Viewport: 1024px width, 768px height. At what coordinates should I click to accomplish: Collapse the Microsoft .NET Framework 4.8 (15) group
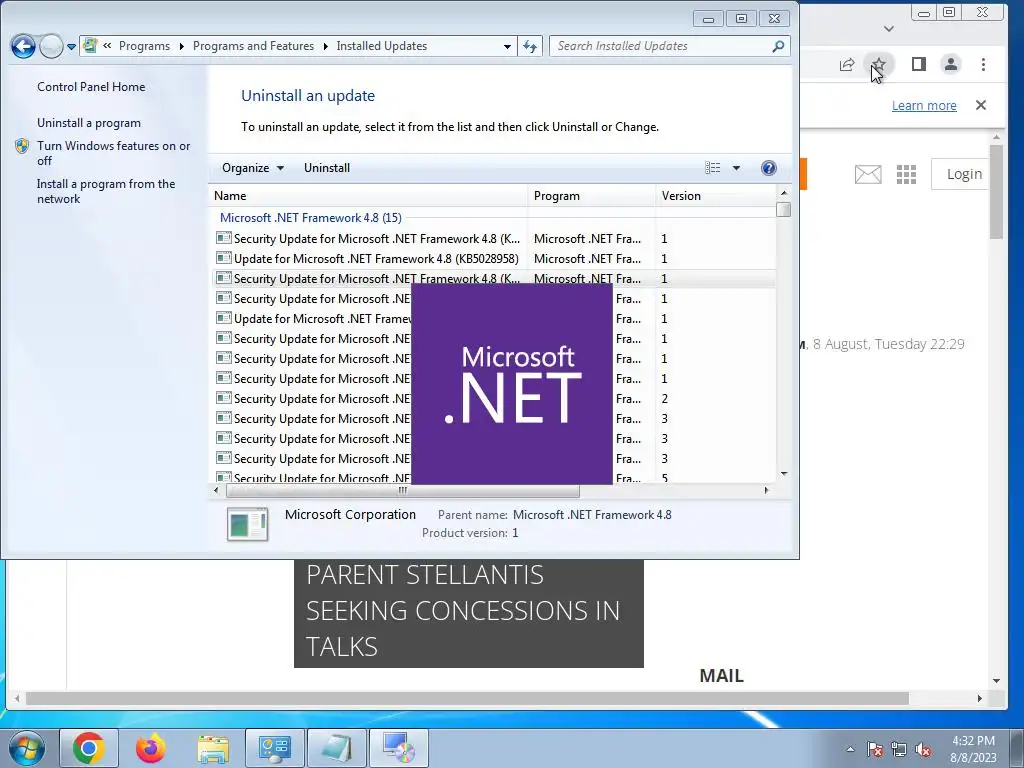tap(310, 217)
